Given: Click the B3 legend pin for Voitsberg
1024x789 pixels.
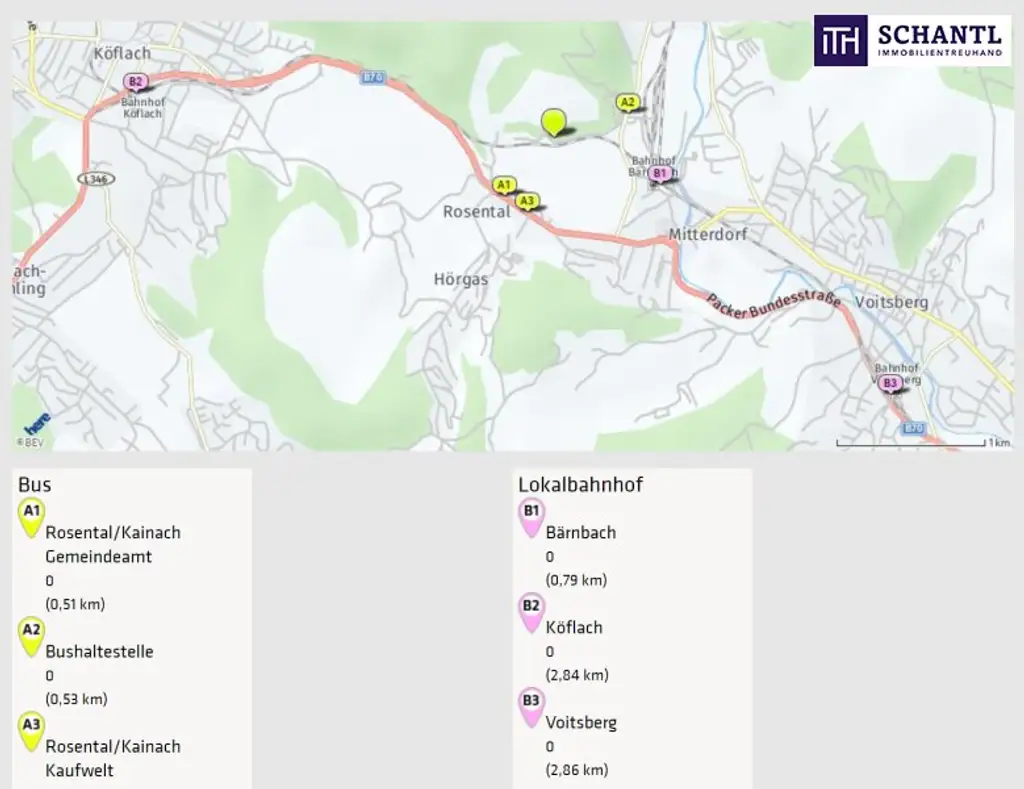Looking at the screenshot, I should click(532, 707).
